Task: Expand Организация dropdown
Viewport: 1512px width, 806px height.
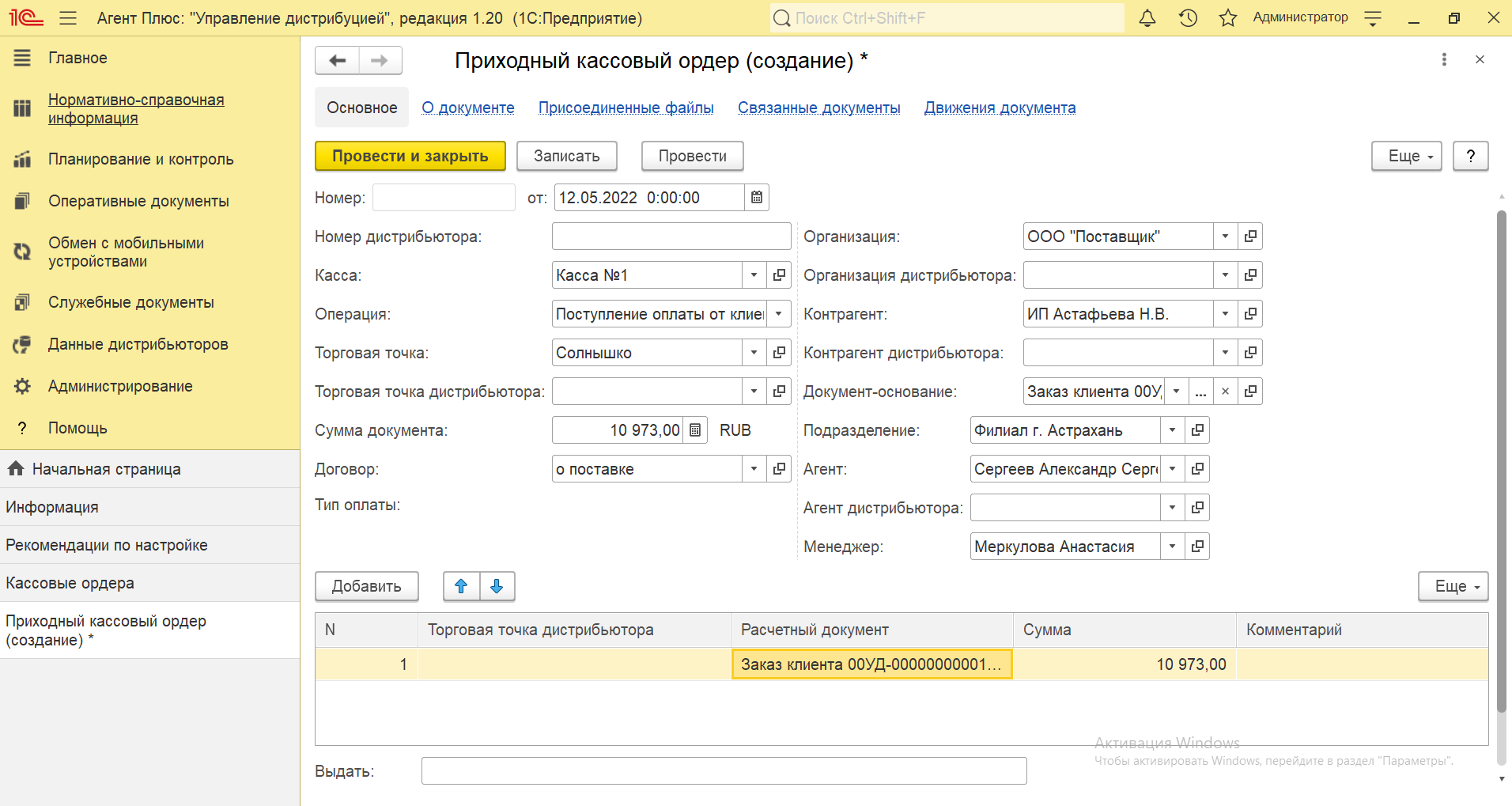Action: click(x=1225, y=237)
